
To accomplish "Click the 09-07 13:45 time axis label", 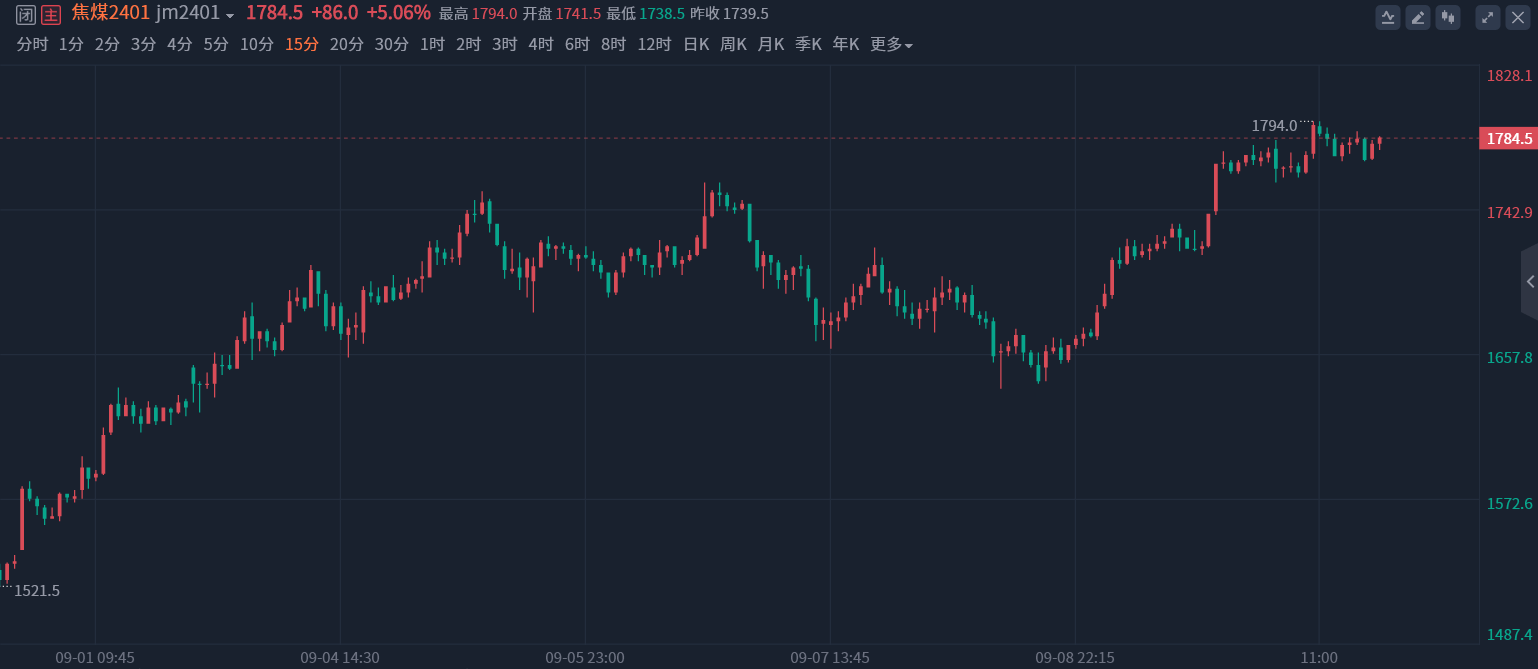I will 830,658.
